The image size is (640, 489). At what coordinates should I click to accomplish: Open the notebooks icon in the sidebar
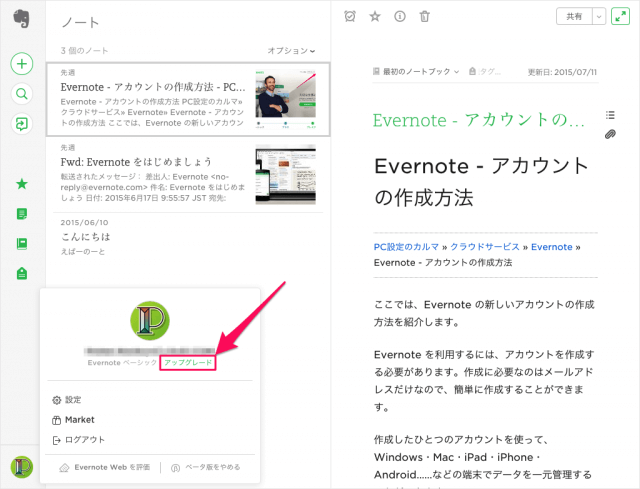pos(21,243)
